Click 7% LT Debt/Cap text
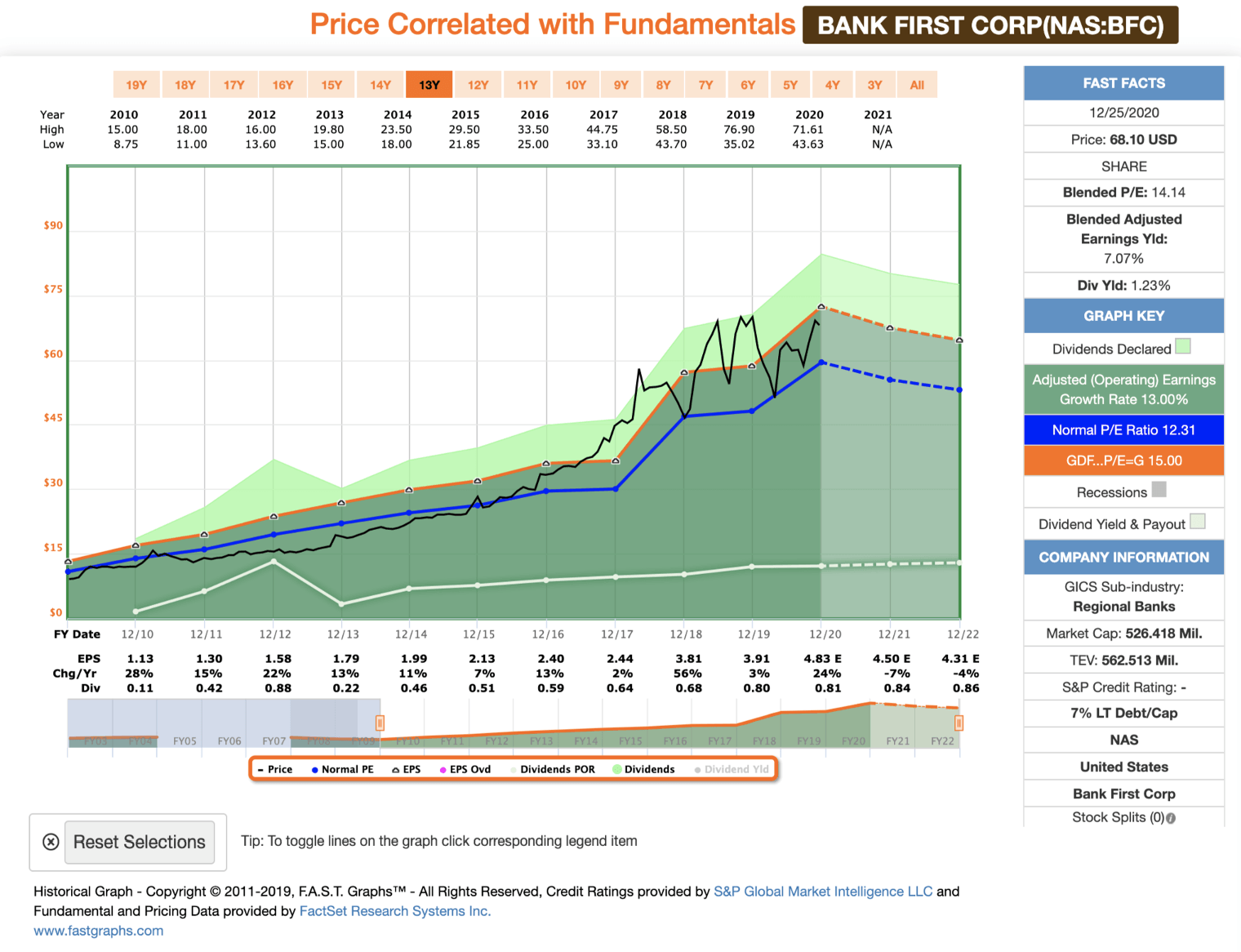This screenshot has height=952, width=1241. [1124, 714]
